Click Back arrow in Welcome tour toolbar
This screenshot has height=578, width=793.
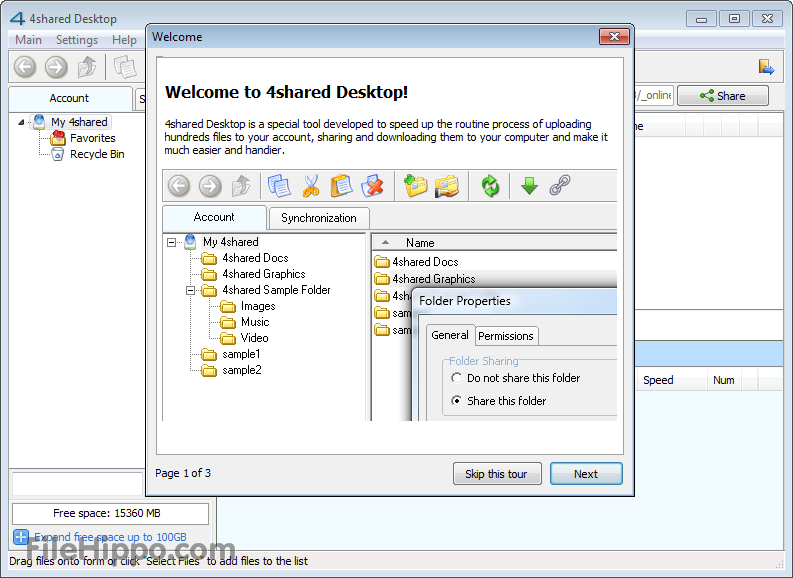pyautogui.click(x=179, y=186)
